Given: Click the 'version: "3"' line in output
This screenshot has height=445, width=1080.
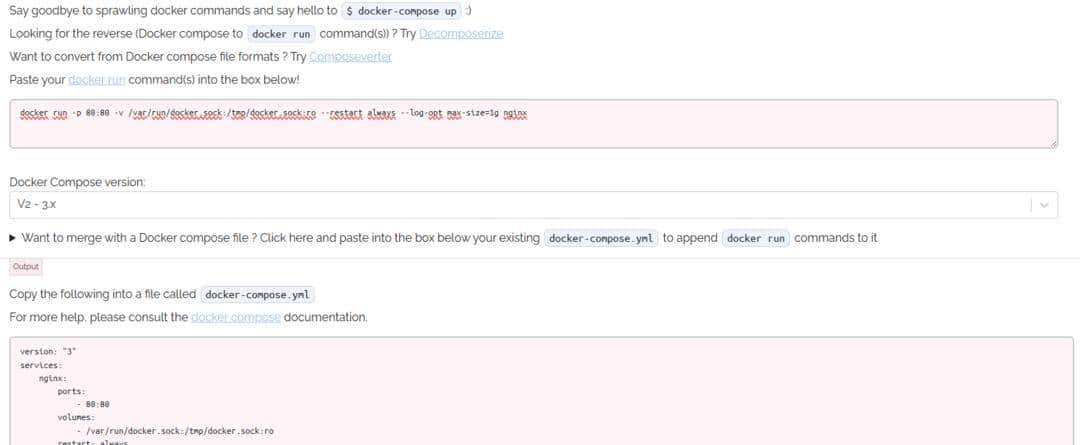Looking at the screenshot, I should (x=48, y=352).
